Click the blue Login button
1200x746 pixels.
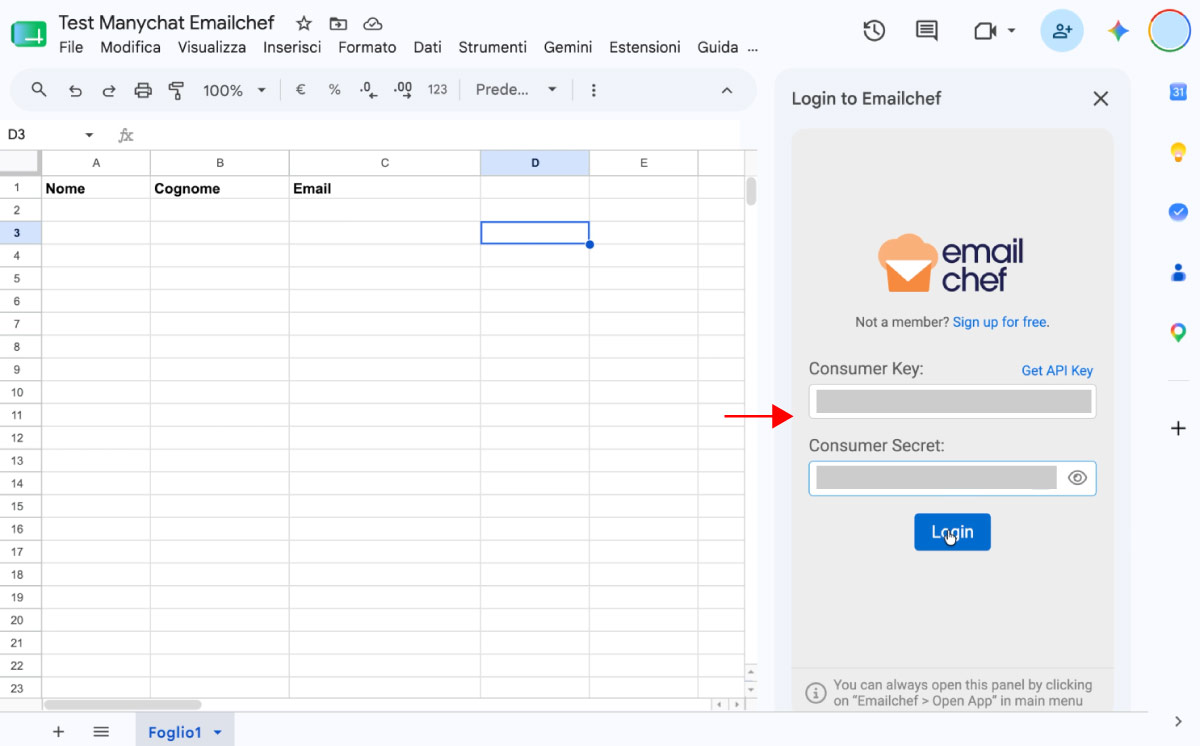pyautogui.click(x=952, y=532)
